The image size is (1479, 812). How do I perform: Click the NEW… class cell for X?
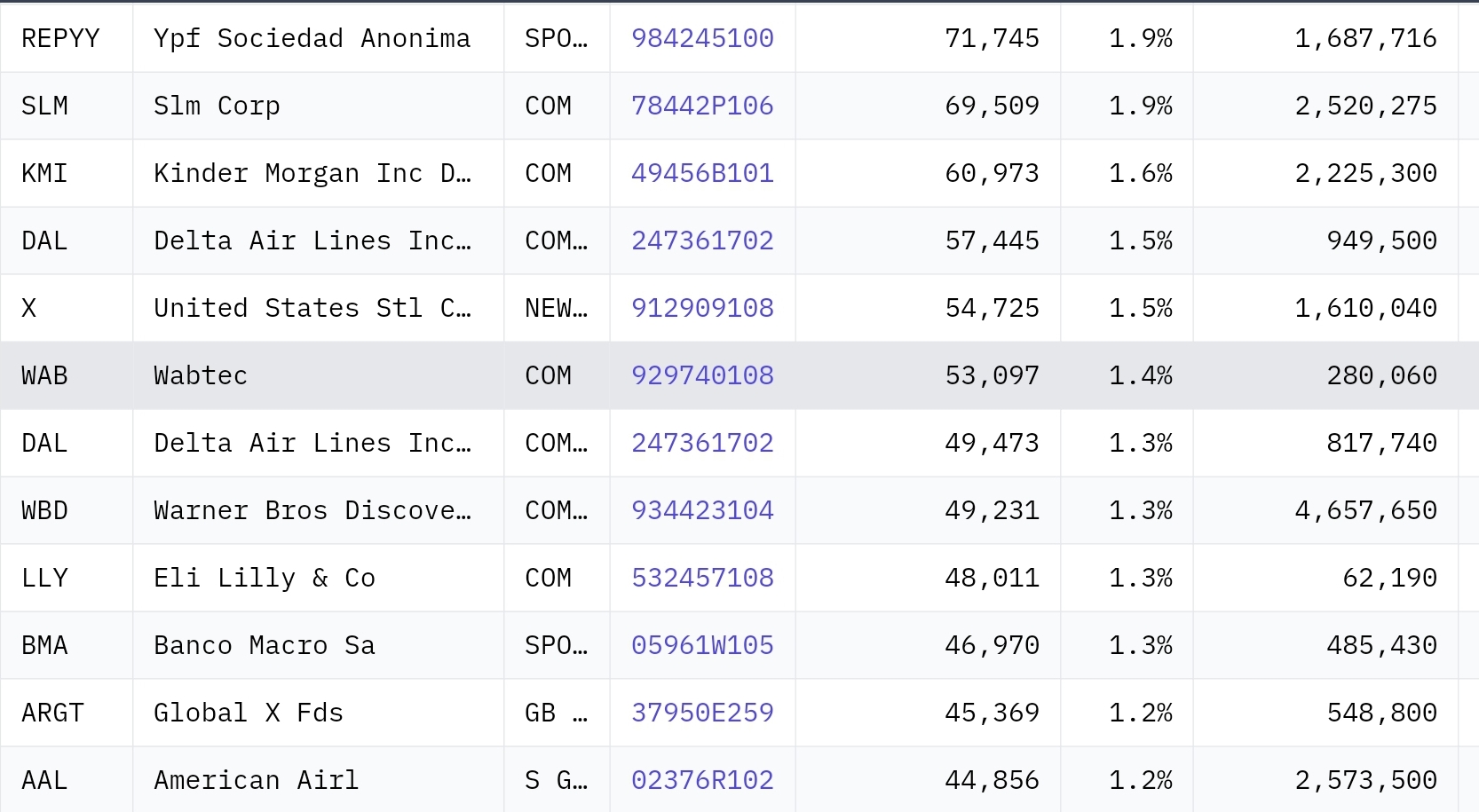pyautogui.click(x=556, y=308)
